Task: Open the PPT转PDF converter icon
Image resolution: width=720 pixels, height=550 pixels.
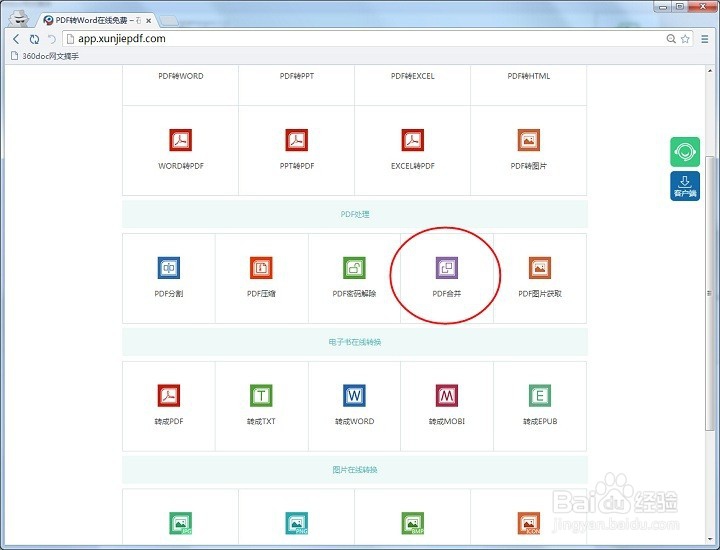Action: 297,140
